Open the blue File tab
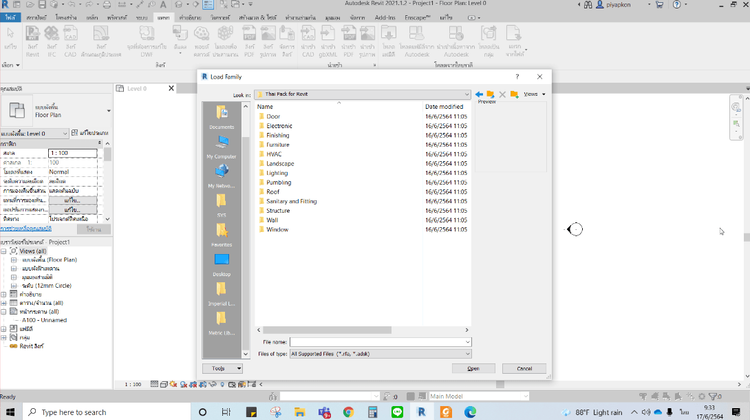The width and height of the screenshot is (750, 420). [10, 17]
